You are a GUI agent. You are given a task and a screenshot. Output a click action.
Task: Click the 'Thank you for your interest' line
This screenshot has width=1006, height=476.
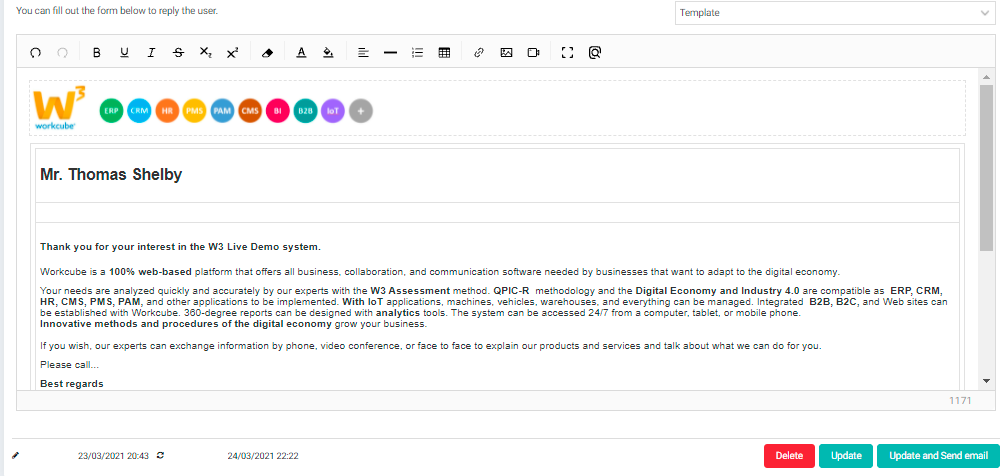180,246
